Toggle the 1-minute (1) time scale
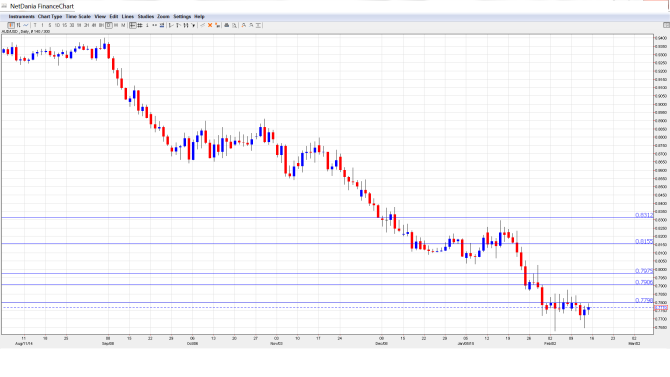 click(x=42, y=25)
